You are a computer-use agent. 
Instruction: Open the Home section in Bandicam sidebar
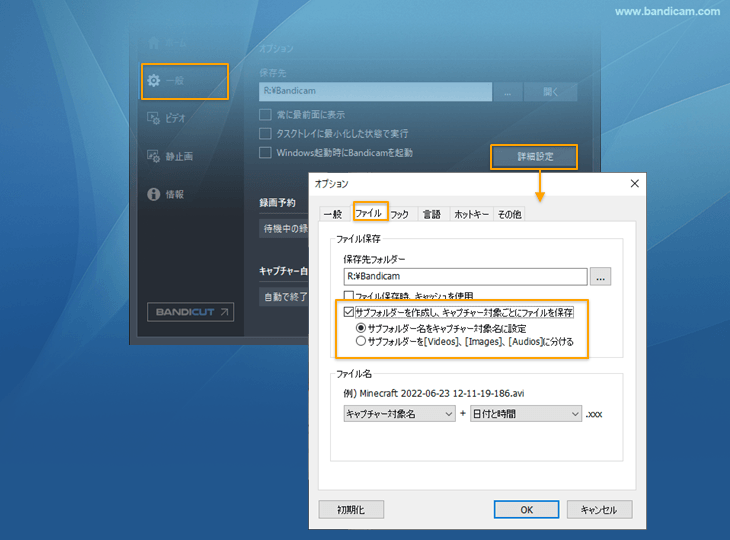(x=168, y=43)
